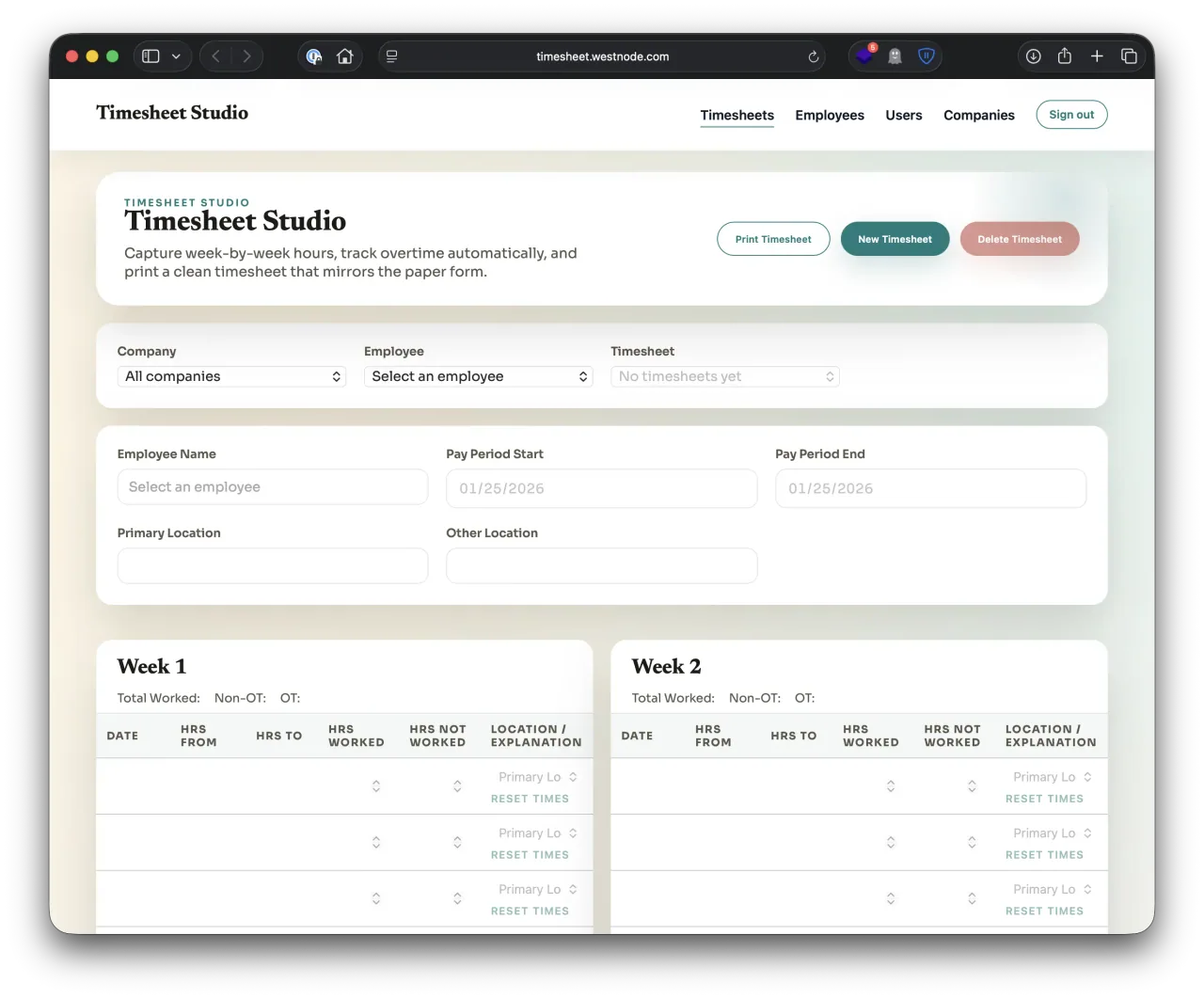This screenshot has width=1204, height=999.
Task: Open the Users nav tab
Action: click(x=904, y=115)
